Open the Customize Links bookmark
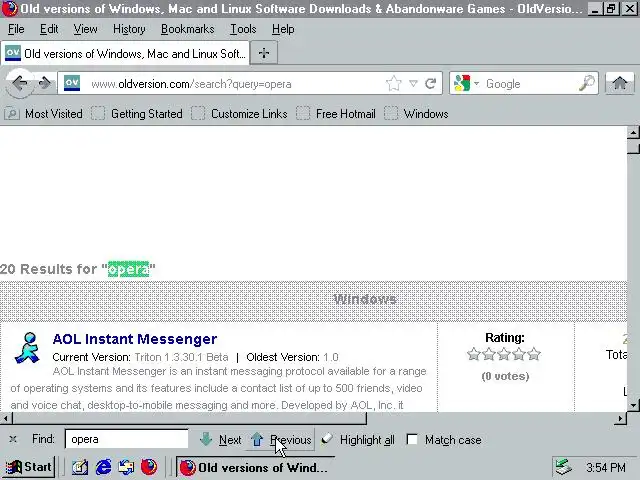The height and width of the screenshot is (480, 640). (240, 113)
